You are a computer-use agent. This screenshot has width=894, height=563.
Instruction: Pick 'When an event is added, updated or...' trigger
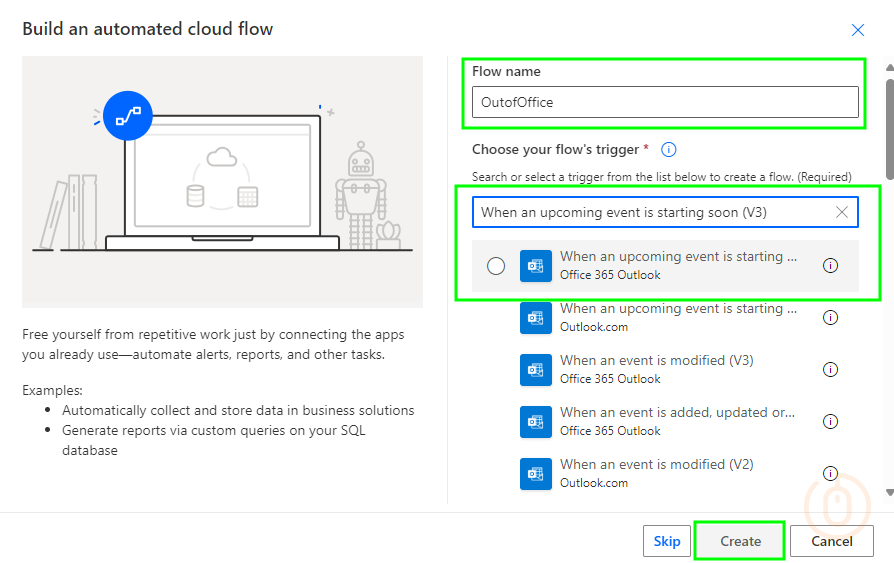[677, 421]
